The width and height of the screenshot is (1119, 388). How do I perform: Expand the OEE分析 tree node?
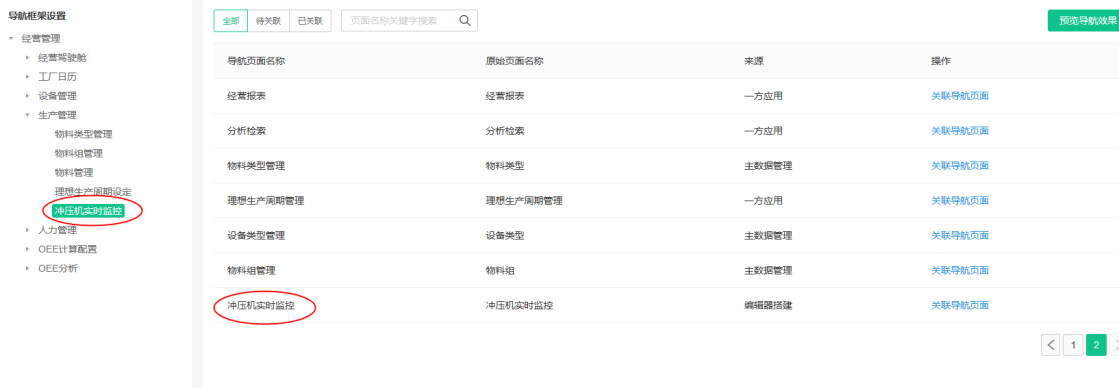click(x=28, y=269)
